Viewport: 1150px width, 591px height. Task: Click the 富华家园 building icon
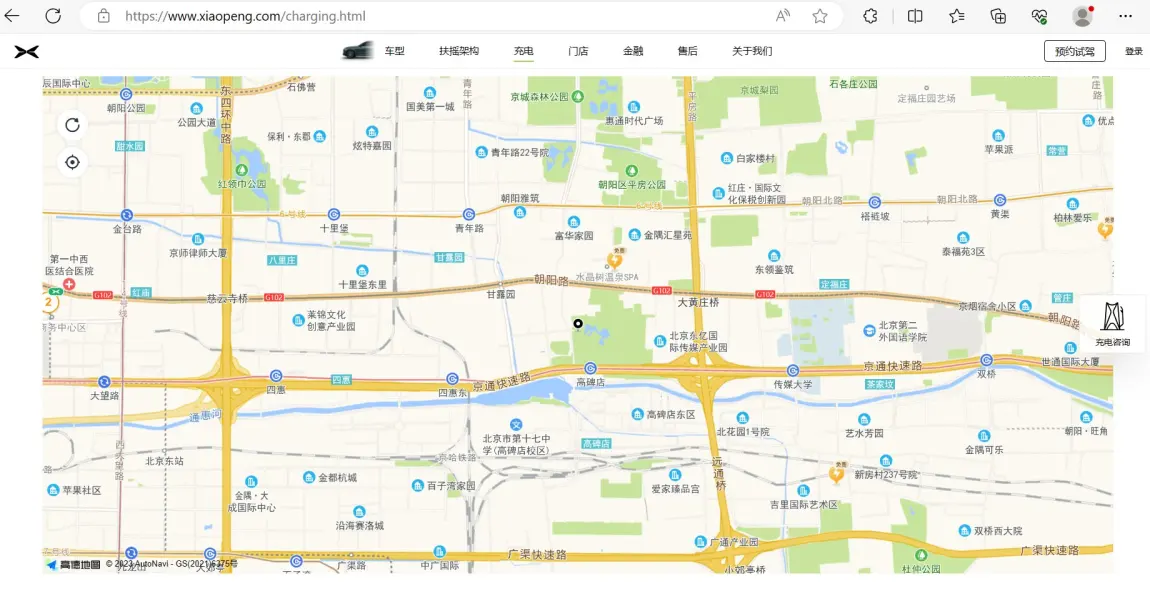pyautogui.click(x=574, y=221)
